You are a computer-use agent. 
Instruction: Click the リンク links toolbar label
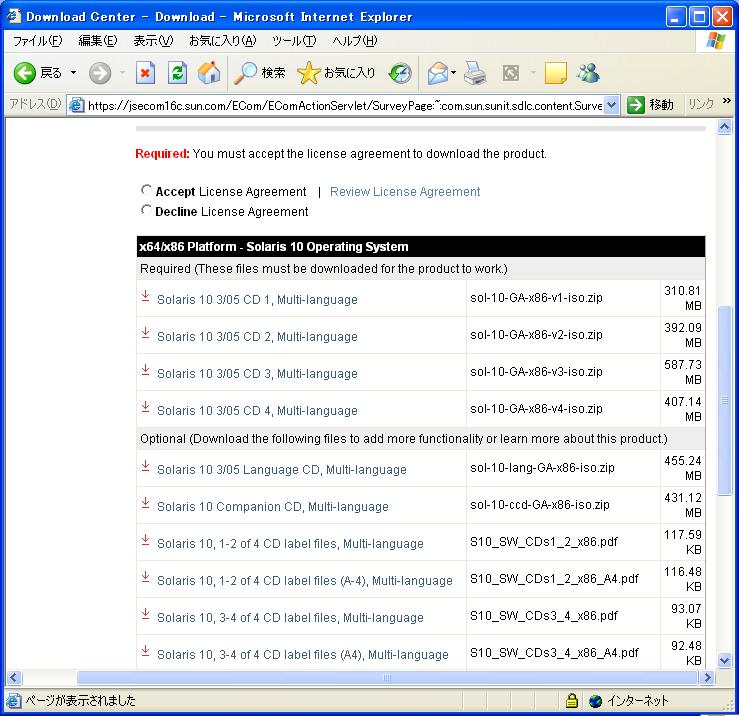click(700, 105)
